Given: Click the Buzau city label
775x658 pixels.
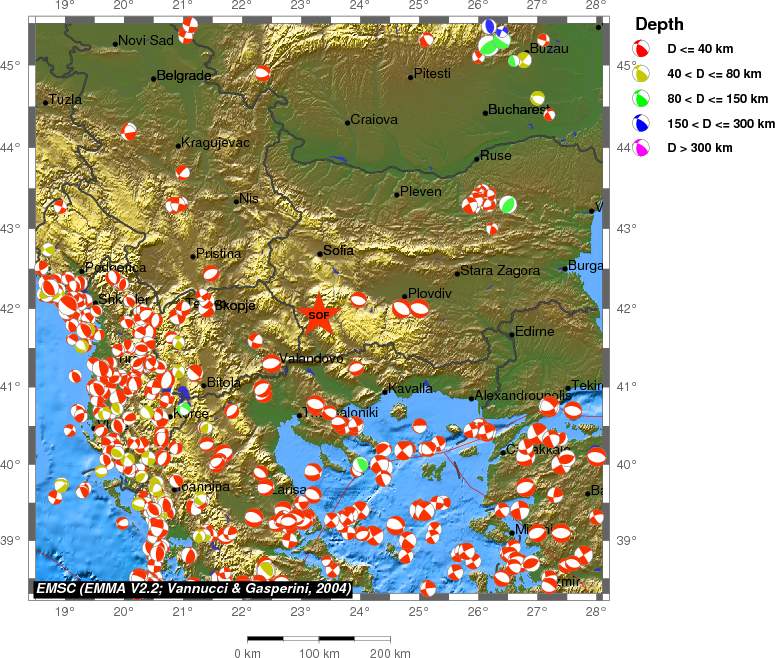Looking at the screenshot, I should pos(549,48).
